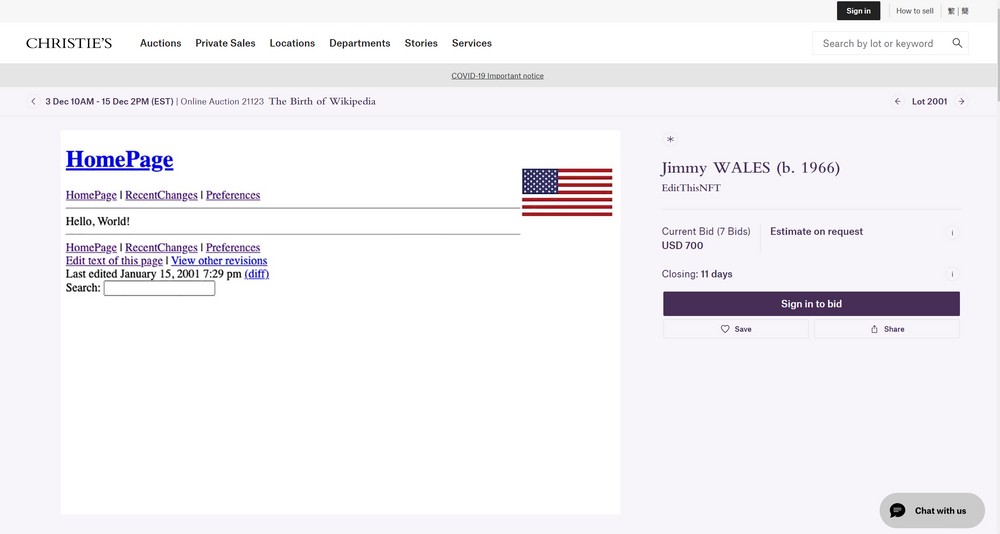
Task: Open the Auctions menu
Action: (x=161, y=43)
